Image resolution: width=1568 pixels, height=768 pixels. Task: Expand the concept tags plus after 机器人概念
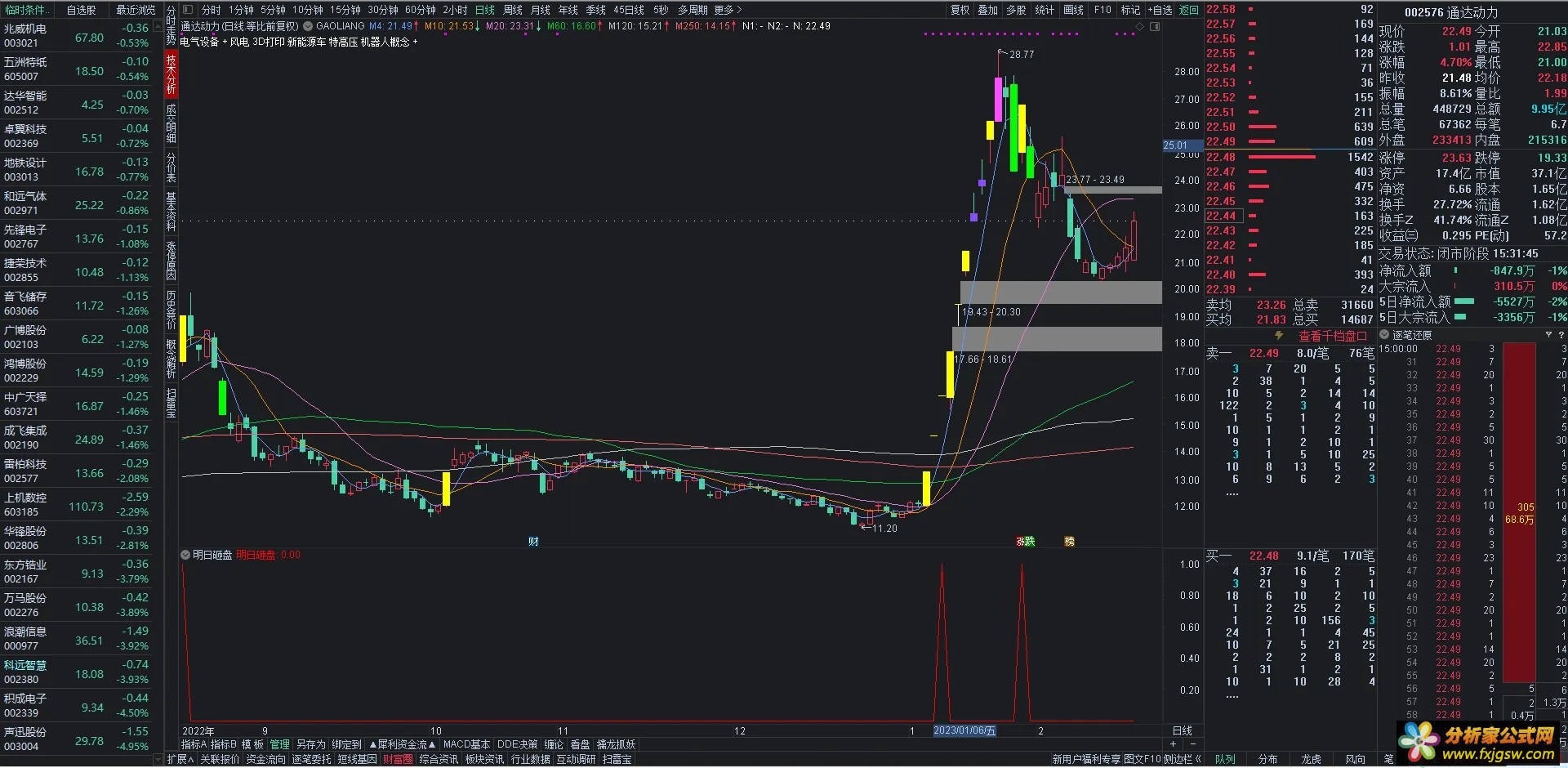(415, 42)
